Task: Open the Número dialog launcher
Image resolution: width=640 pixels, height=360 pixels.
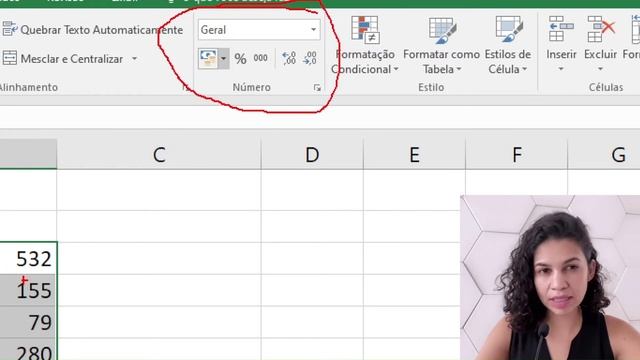Action: click(317, 88)
